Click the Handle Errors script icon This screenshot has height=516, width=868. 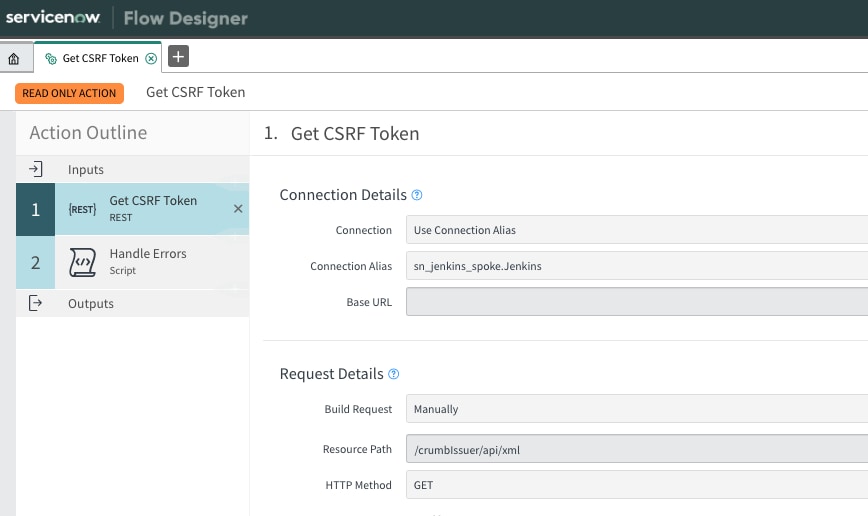click(x=82, y=262)
